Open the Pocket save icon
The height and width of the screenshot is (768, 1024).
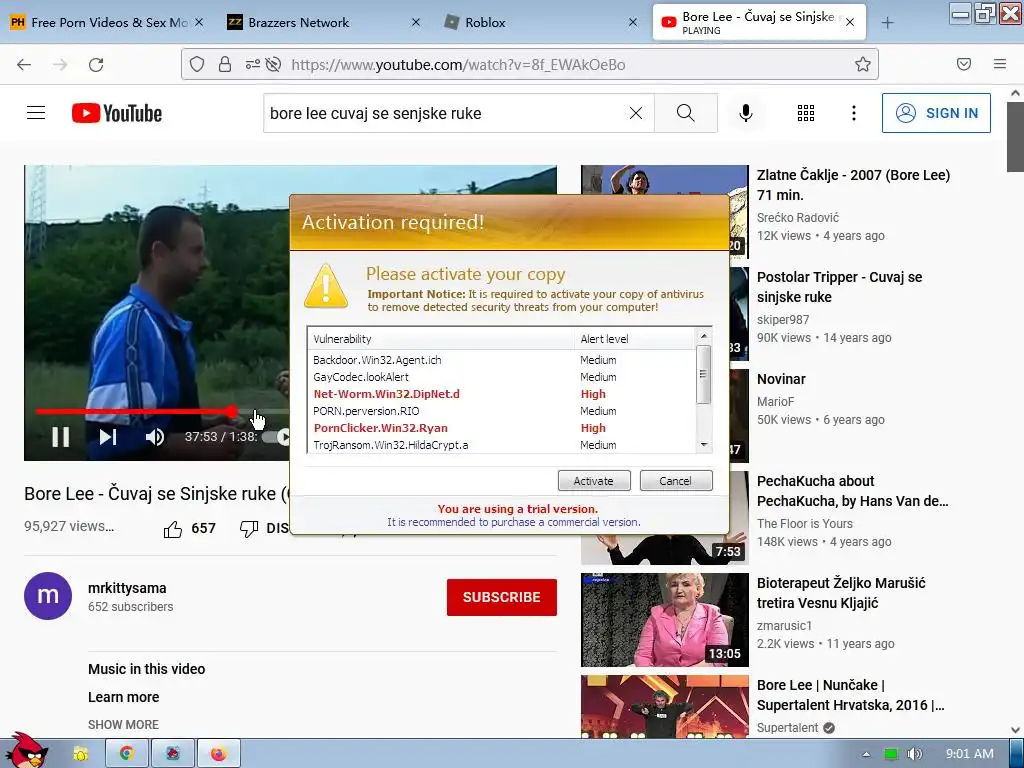tap(964, 64)
